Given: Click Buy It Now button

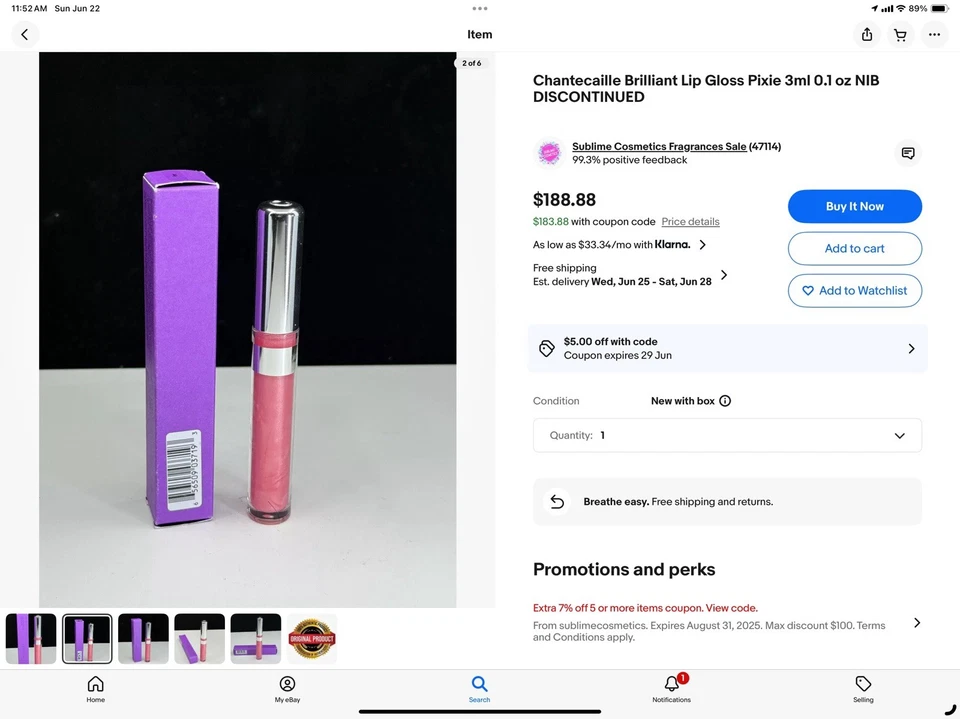Looking at the screenshot, I should [855, 206].
